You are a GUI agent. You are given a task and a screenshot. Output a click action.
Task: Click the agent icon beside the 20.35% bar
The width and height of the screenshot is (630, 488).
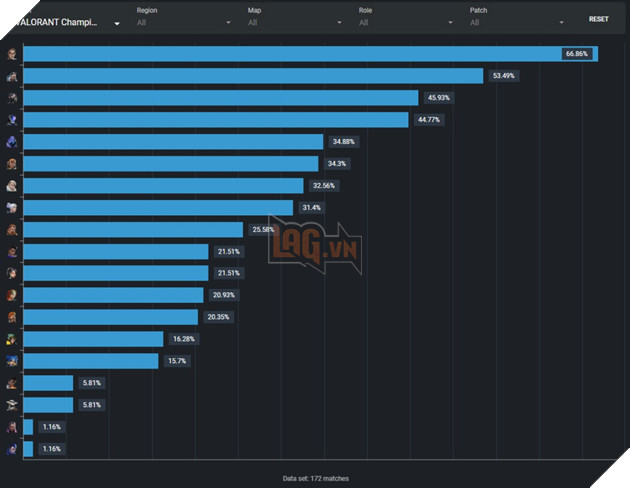coord(11,317)
